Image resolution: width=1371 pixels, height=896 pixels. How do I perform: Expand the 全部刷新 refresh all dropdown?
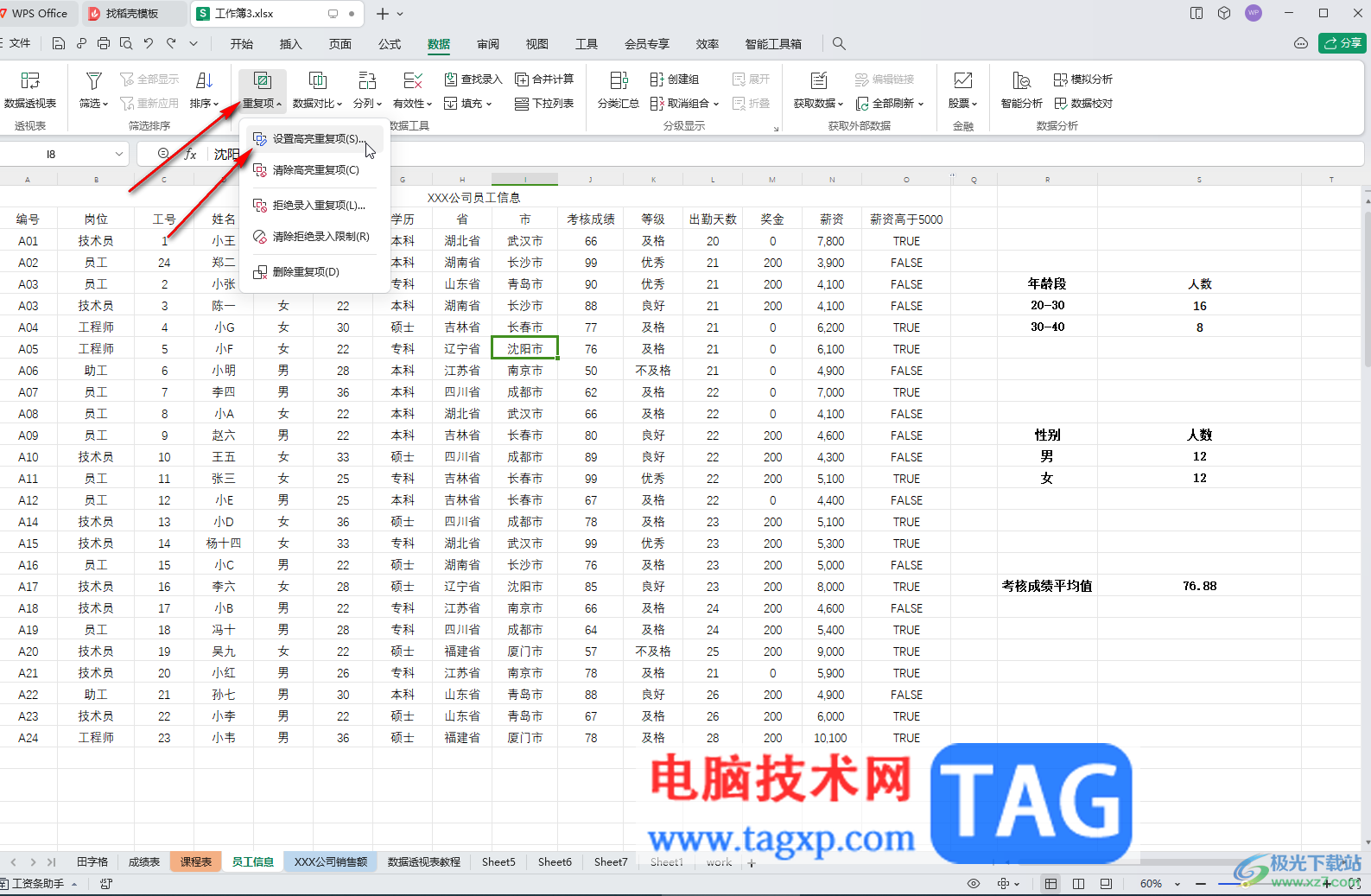tap(921, 104)
